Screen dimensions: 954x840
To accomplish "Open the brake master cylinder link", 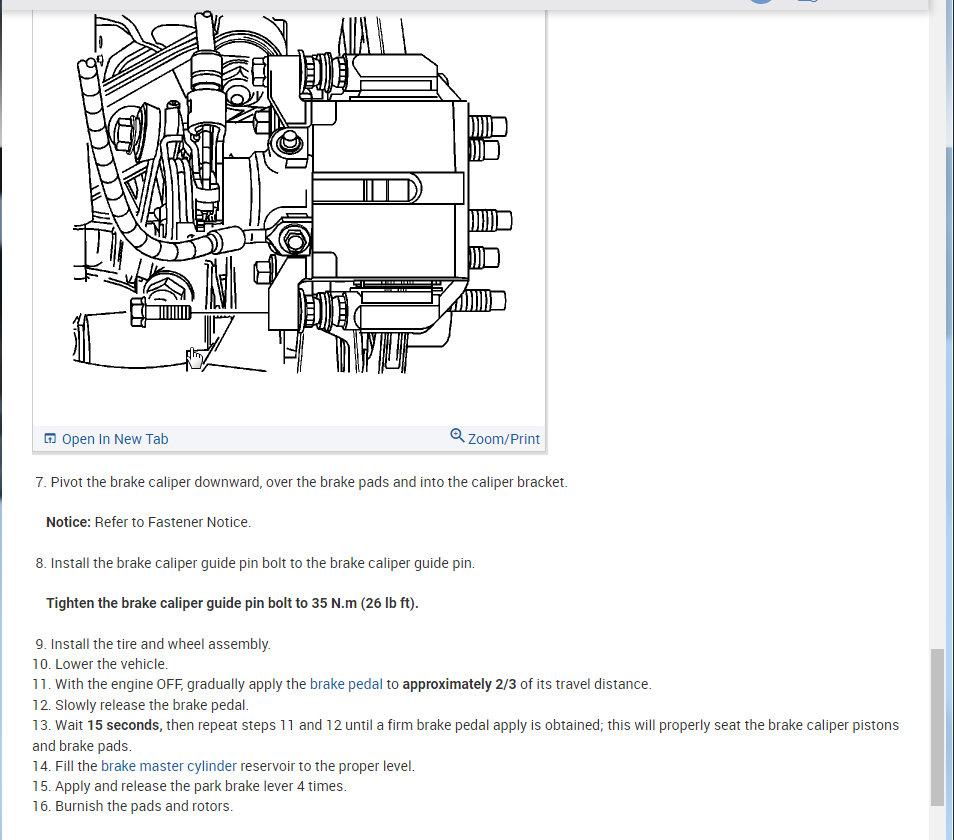I will coord(169,766).
